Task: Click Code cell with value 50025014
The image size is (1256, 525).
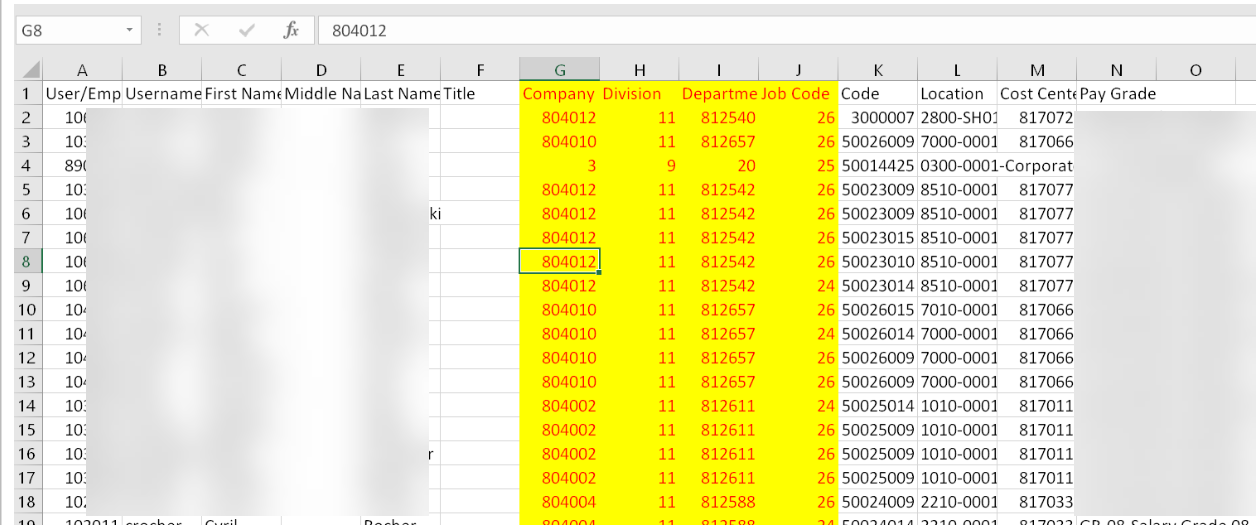Action: click(x=877, y=405)
